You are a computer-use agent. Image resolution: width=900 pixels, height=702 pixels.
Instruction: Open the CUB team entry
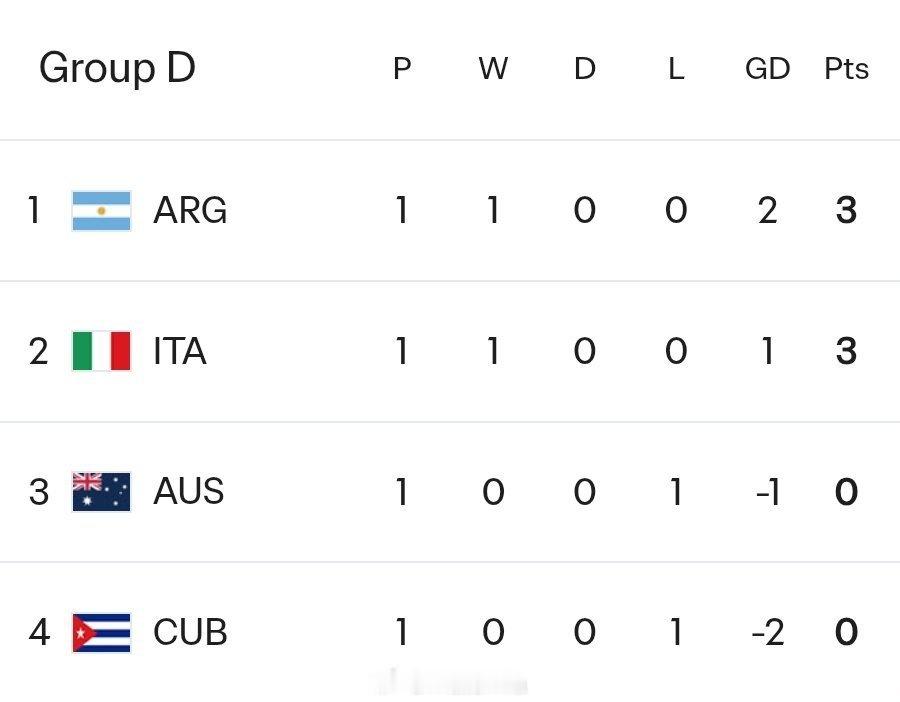tap(190, 633)
